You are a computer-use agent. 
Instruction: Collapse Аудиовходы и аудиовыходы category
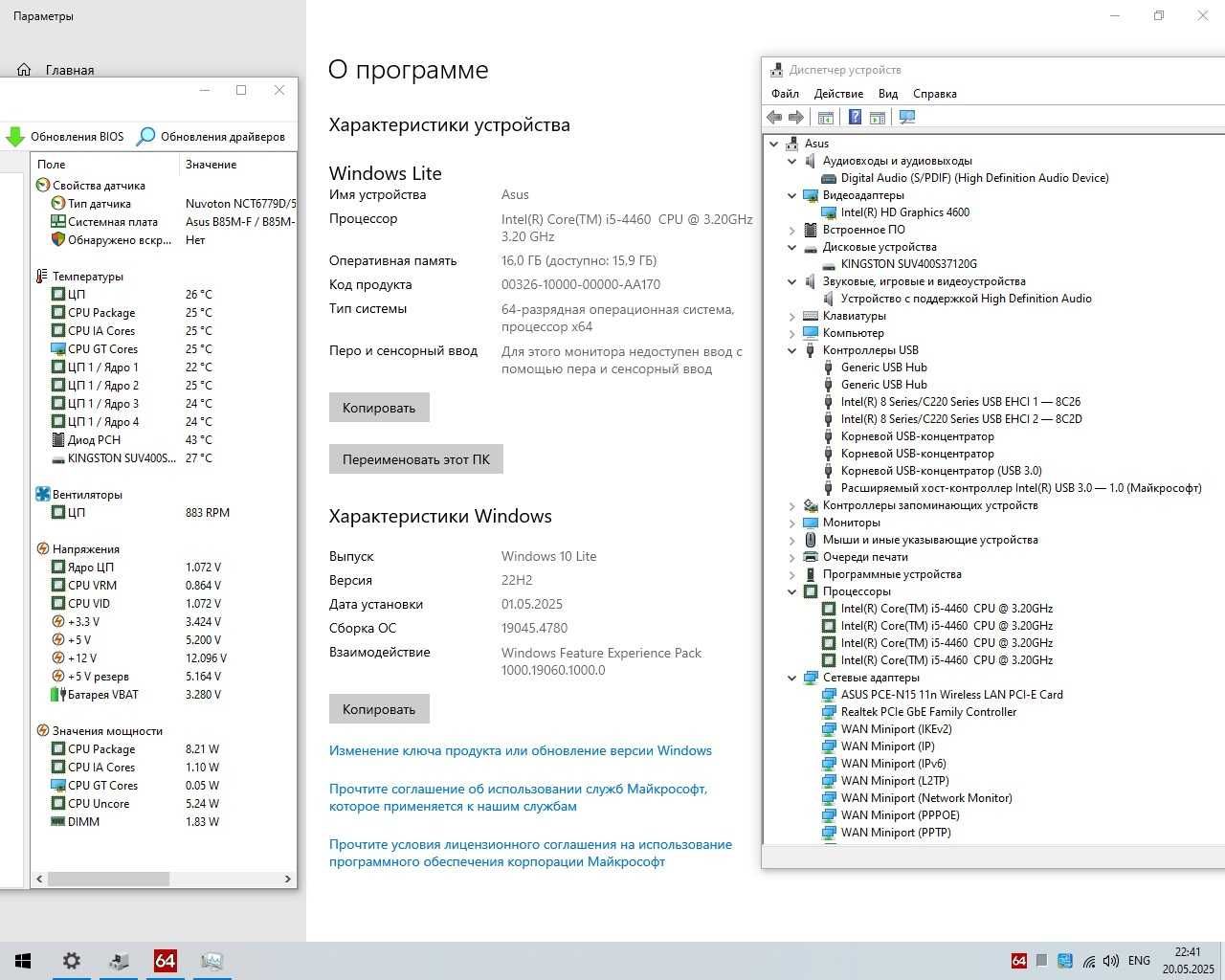(791, 161)
